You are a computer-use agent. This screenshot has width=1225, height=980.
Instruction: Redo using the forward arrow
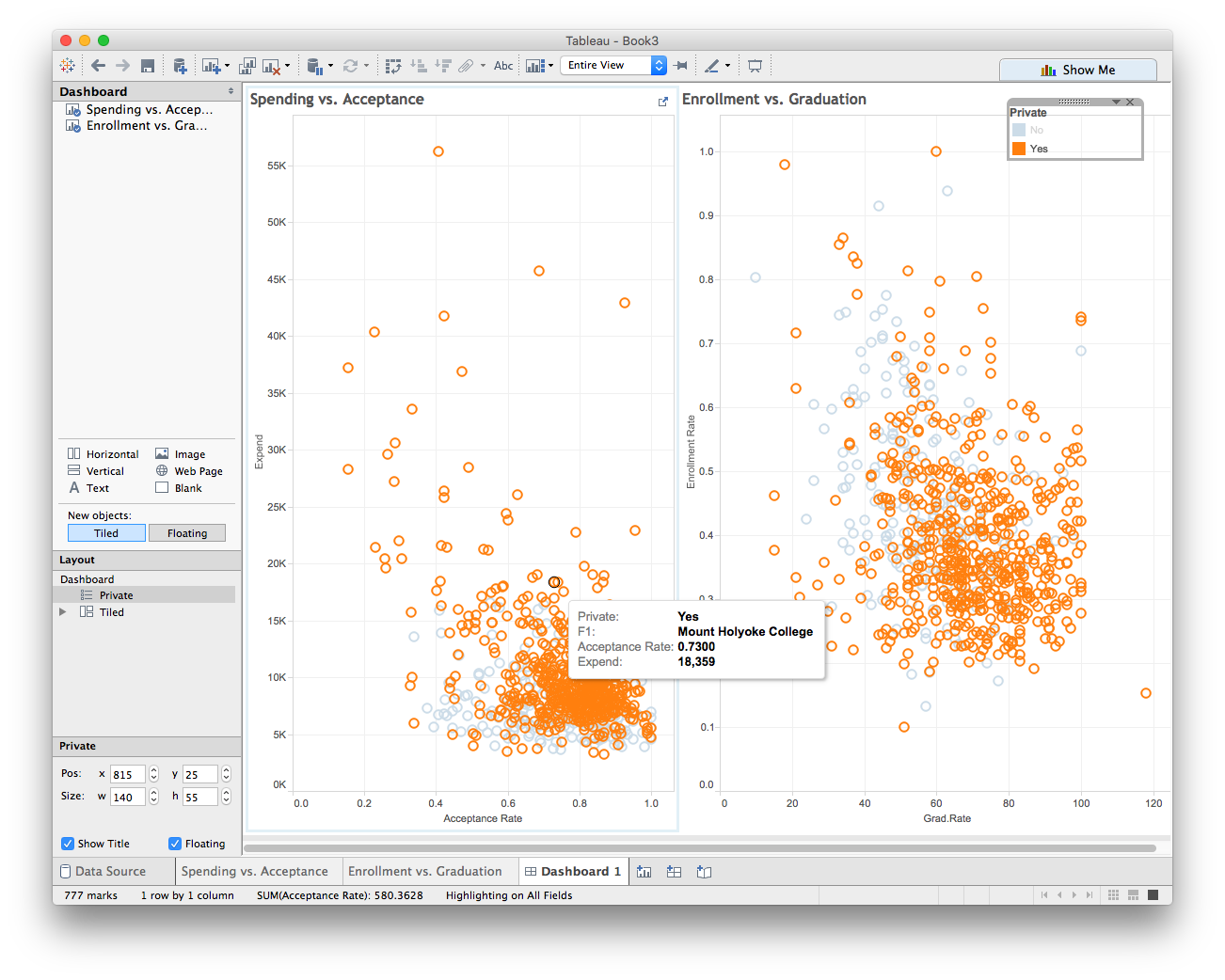123,66
